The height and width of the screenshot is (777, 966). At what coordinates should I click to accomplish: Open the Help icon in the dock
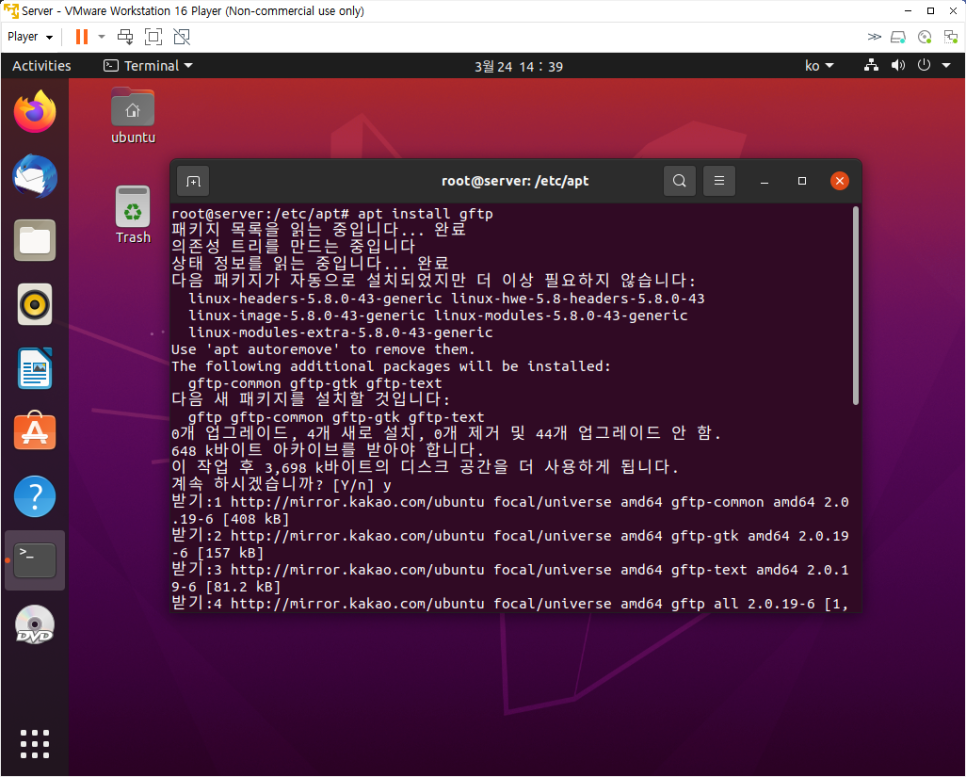35,496
